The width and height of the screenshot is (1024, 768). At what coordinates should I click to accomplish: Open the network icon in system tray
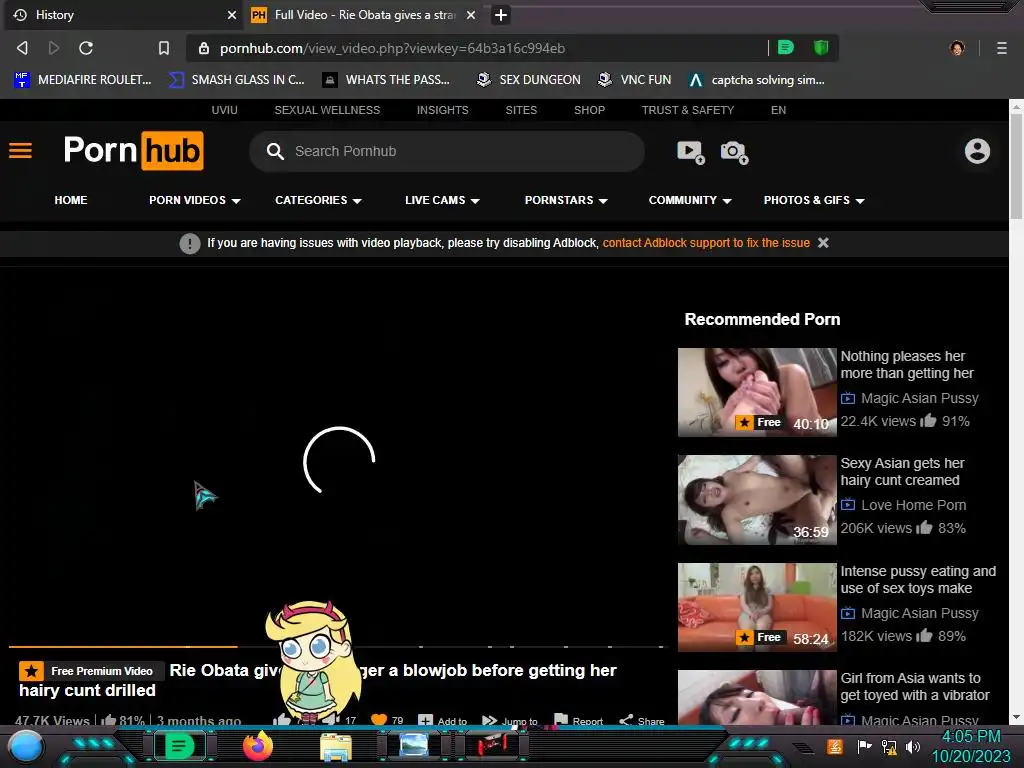889,746
